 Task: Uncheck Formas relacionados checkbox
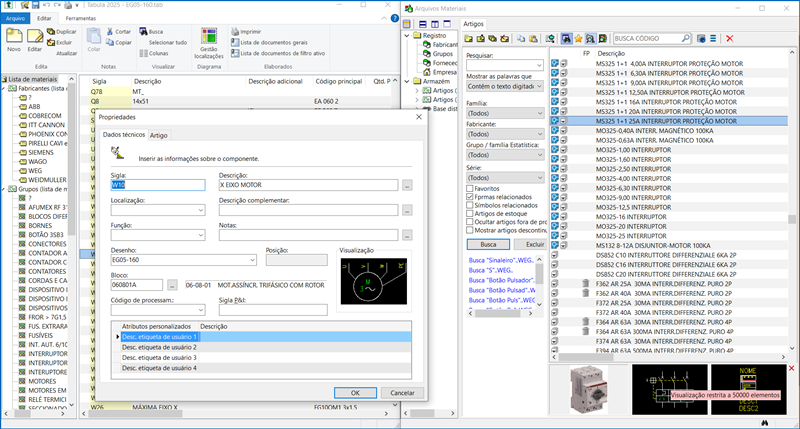470,196
